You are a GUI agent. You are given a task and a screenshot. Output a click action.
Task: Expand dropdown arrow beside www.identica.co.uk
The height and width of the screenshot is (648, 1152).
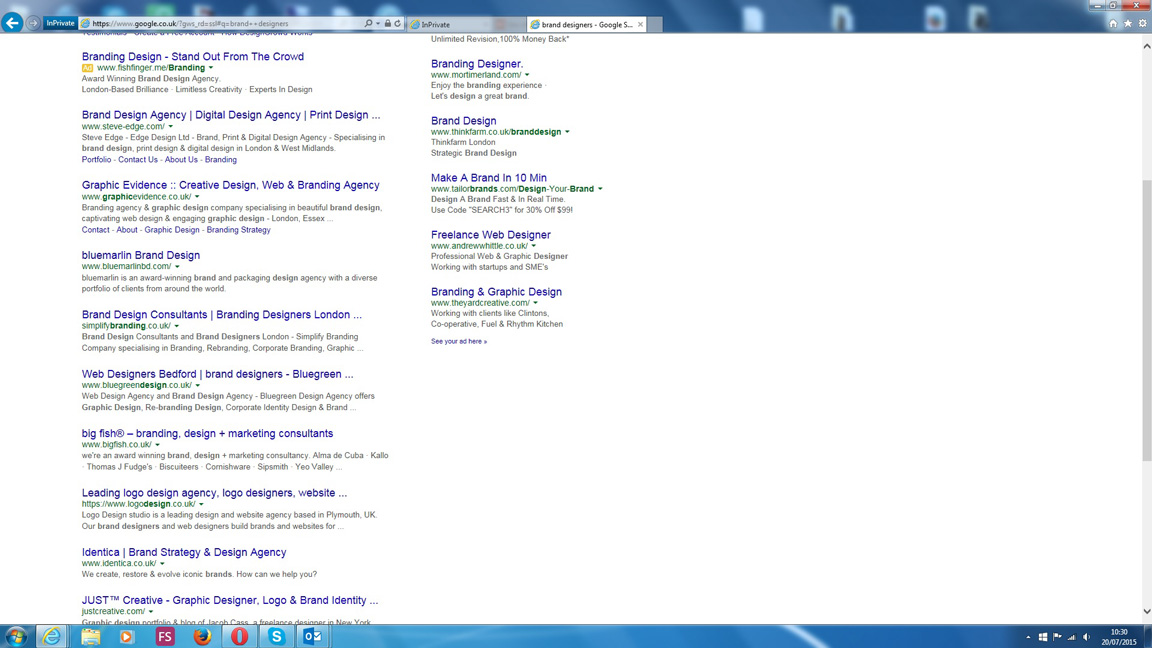point(162,564)
